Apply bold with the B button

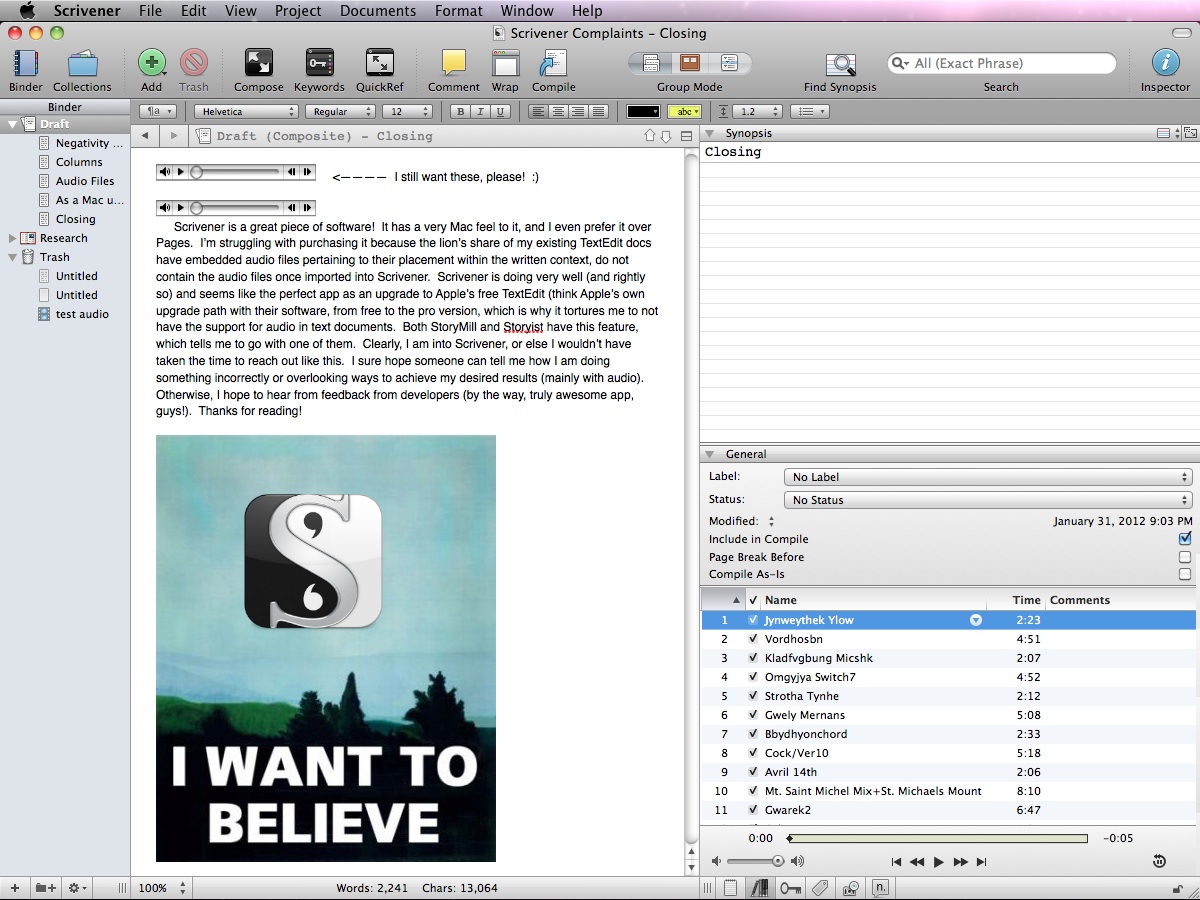461,112
